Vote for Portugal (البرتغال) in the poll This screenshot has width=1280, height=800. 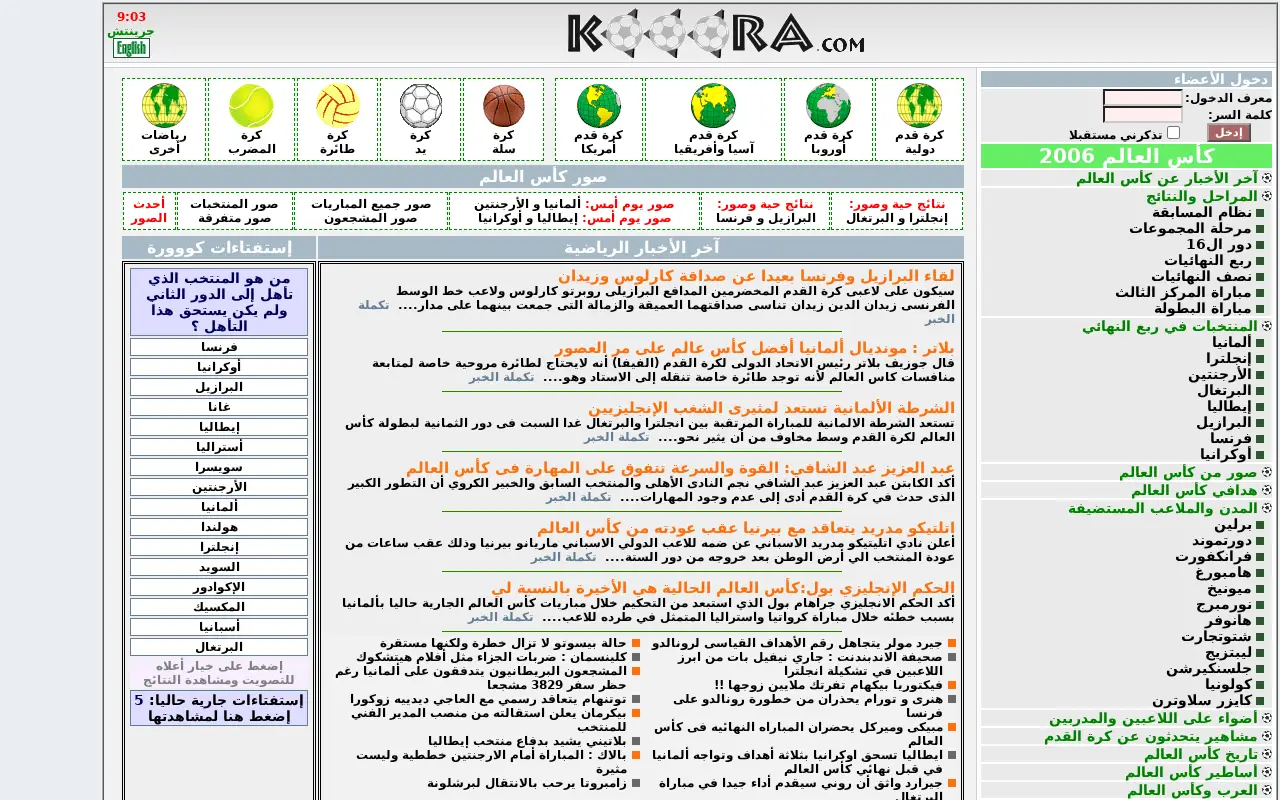point(219,647)
